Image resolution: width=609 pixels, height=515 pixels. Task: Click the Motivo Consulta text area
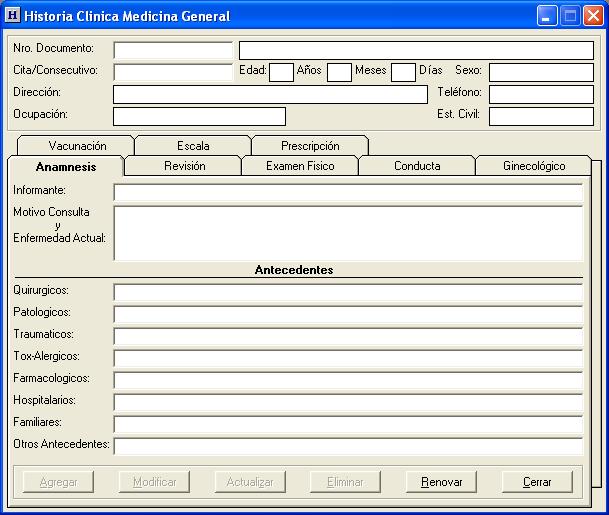pos(347,233)
